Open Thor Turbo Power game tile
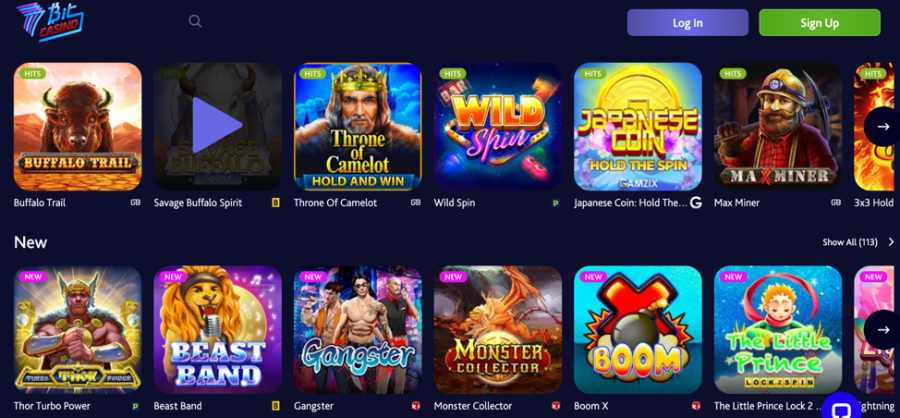Image resolution: width=900 pixels, height=418 pixels. coord(77,330)
